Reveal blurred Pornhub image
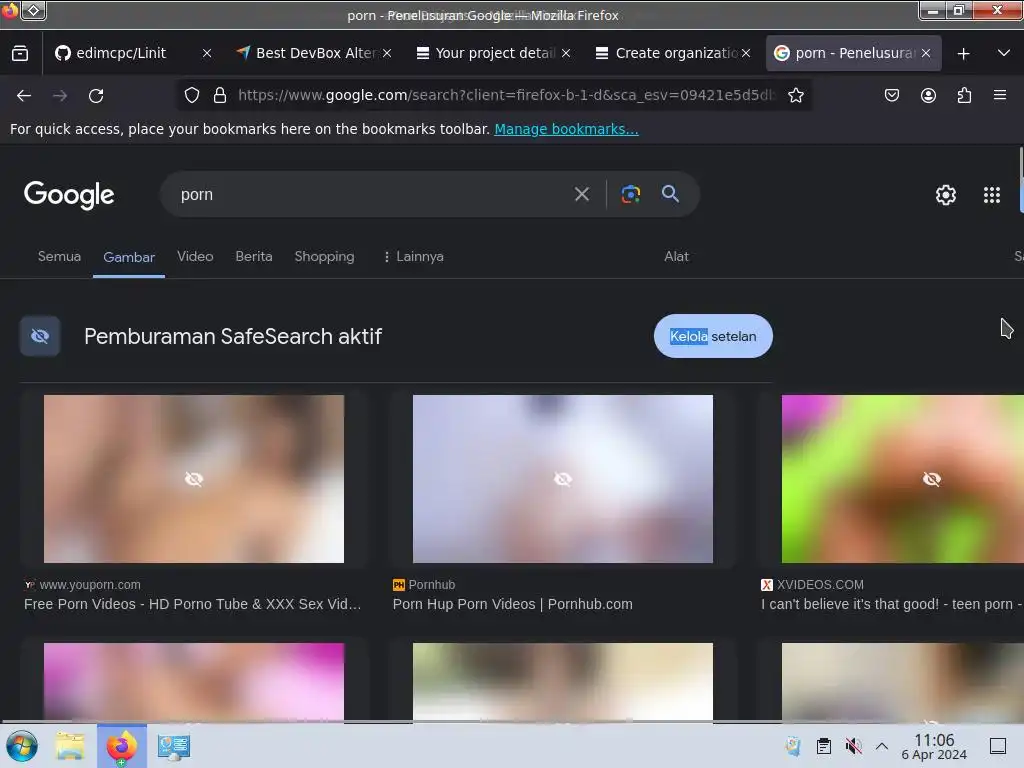 click(x=563, y=479)
